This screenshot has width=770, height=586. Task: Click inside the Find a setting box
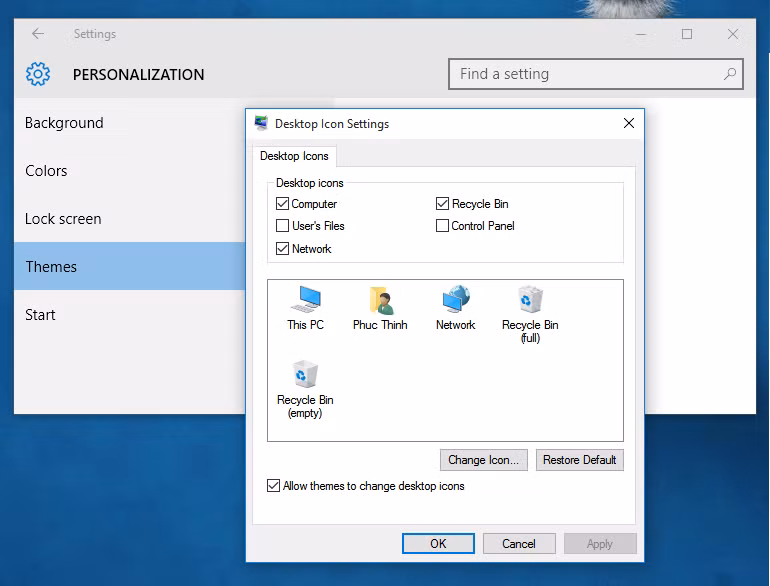click(x=585, y=74)
